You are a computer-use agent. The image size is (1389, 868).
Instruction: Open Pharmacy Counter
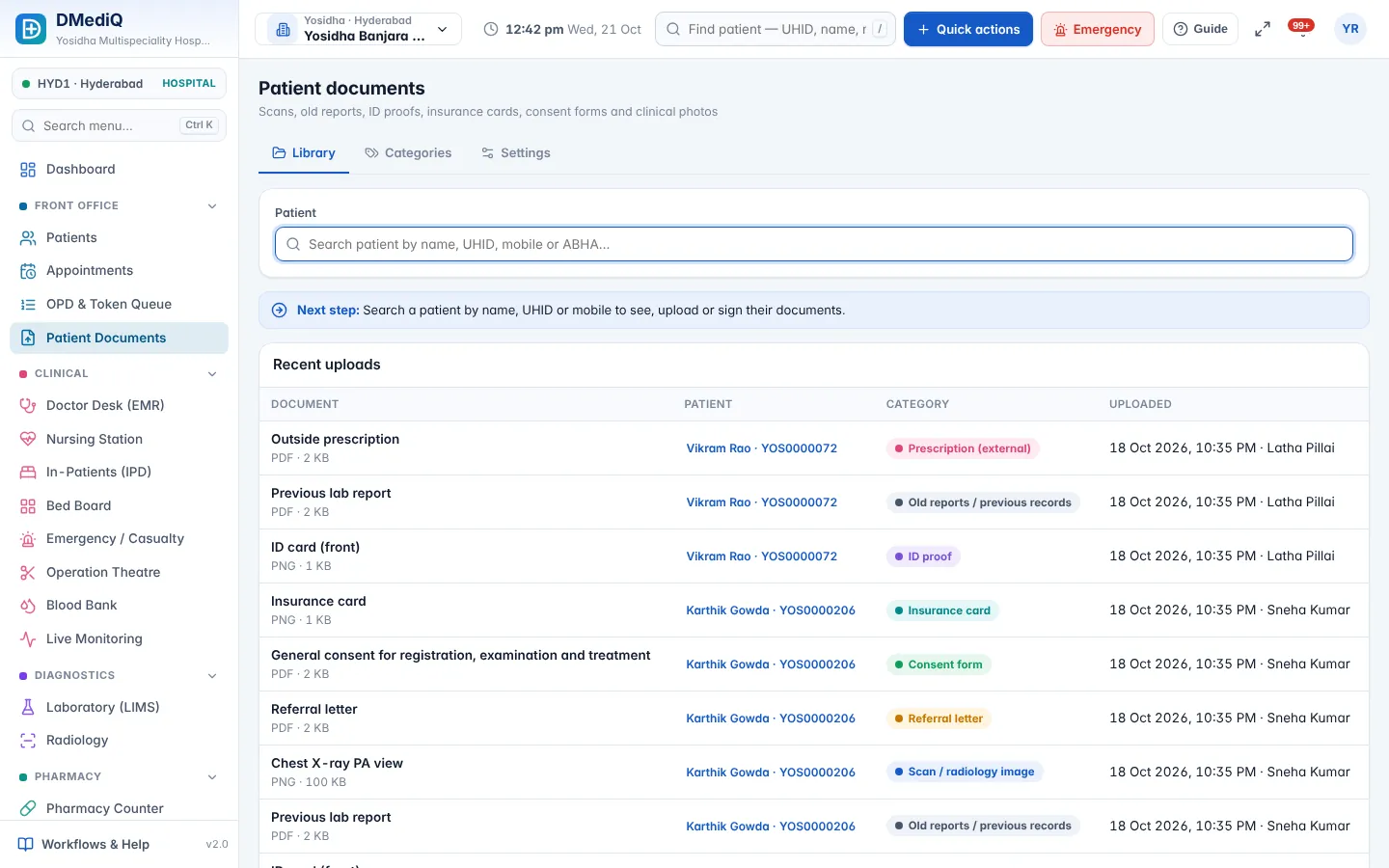tap(119, 808)
